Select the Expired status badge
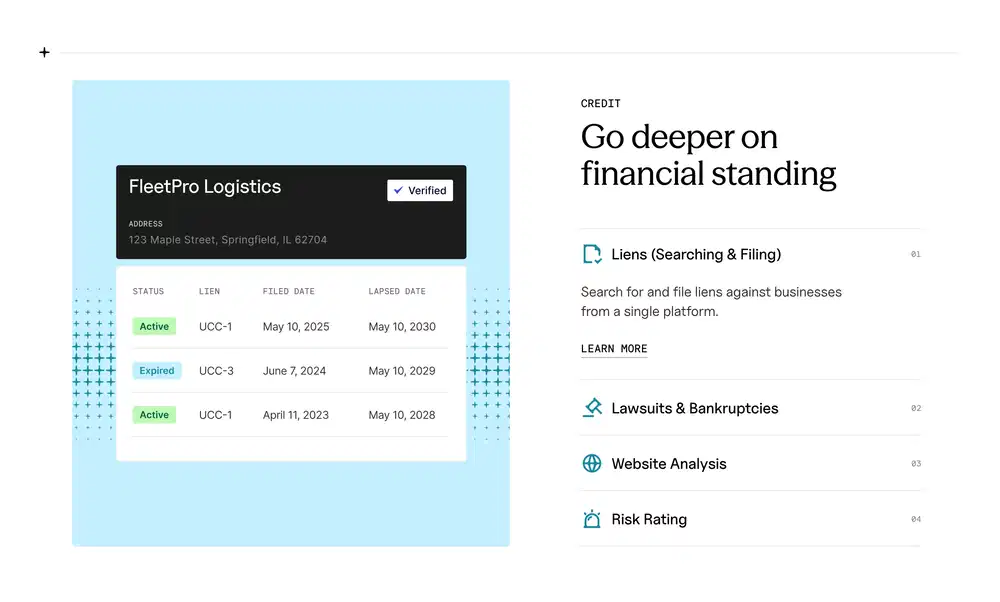 pos(157,371)
